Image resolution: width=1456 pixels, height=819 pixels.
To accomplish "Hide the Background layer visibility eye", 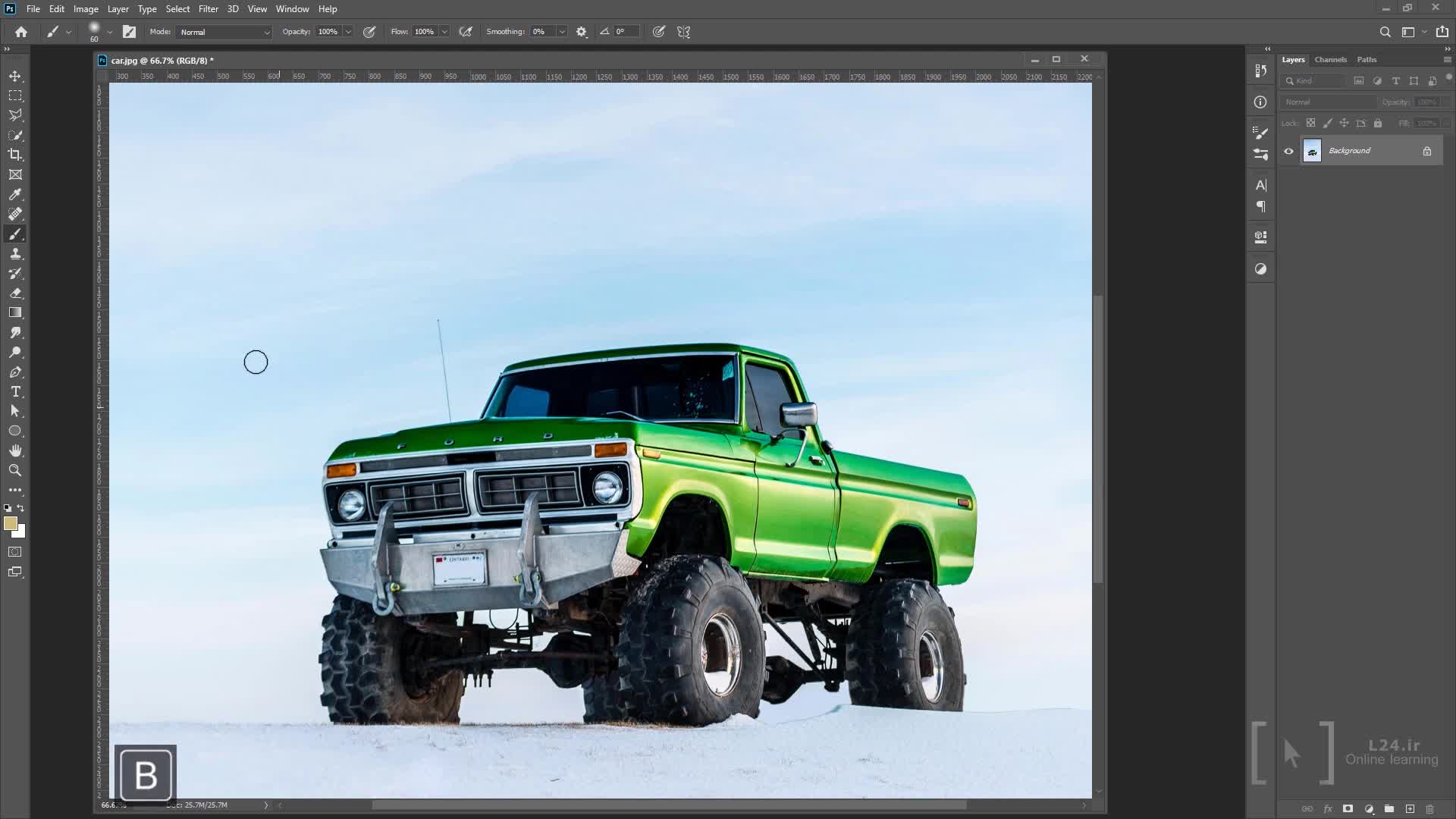I will pos(1288,151).
